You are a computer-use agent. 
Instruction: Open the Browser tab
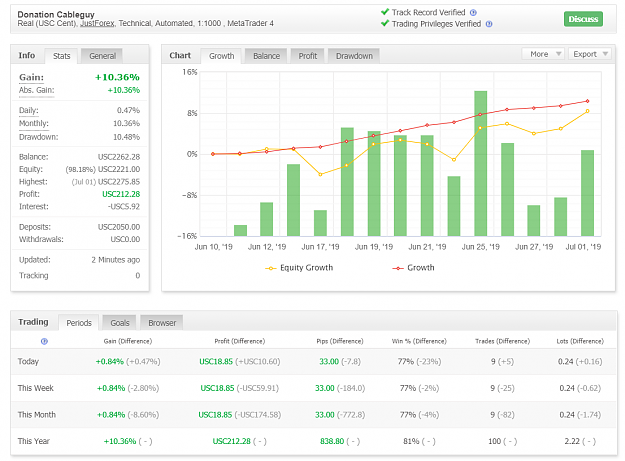[x=162, y=323]
